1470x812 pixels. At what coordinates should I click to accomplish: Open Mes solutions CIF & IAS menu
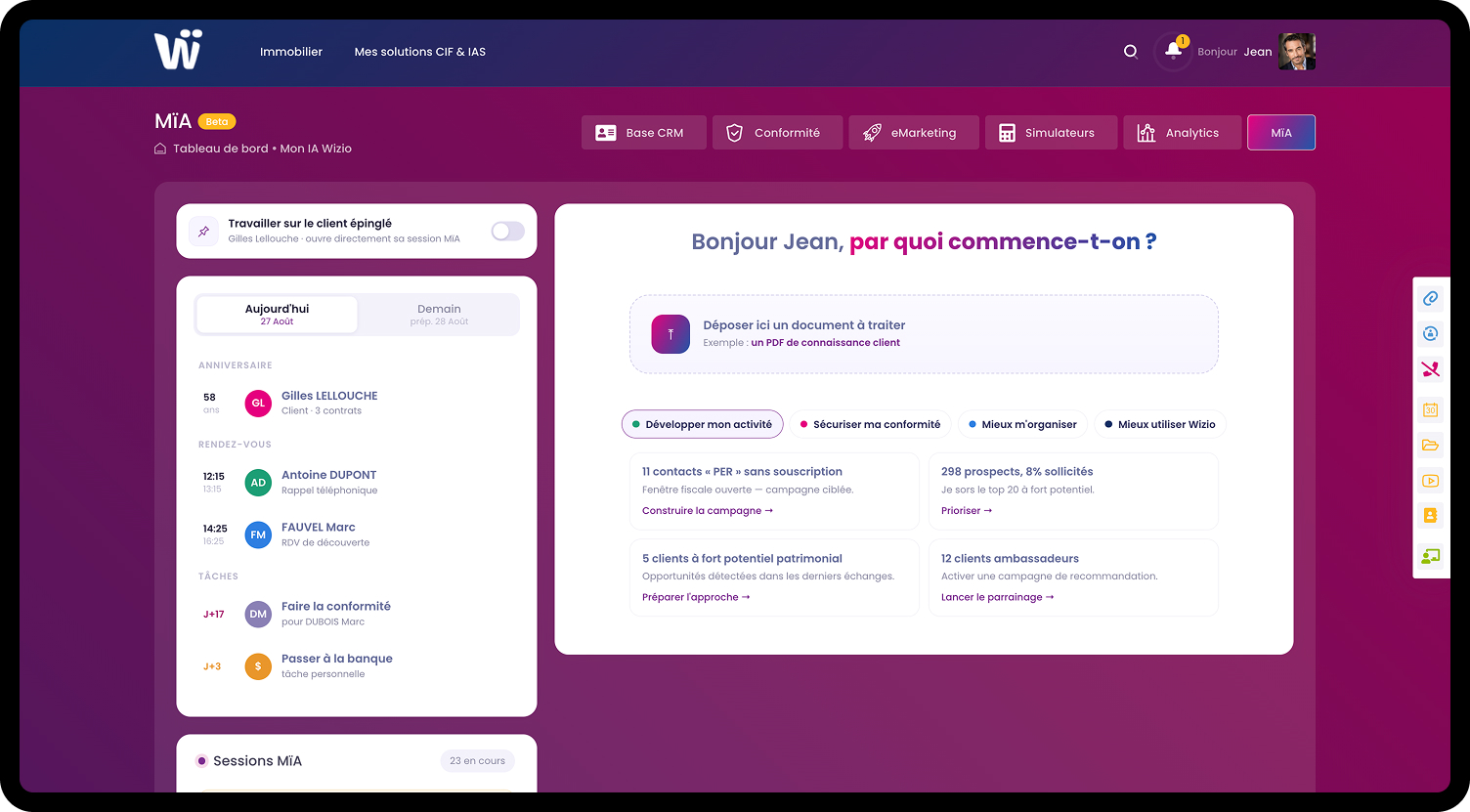420,52
